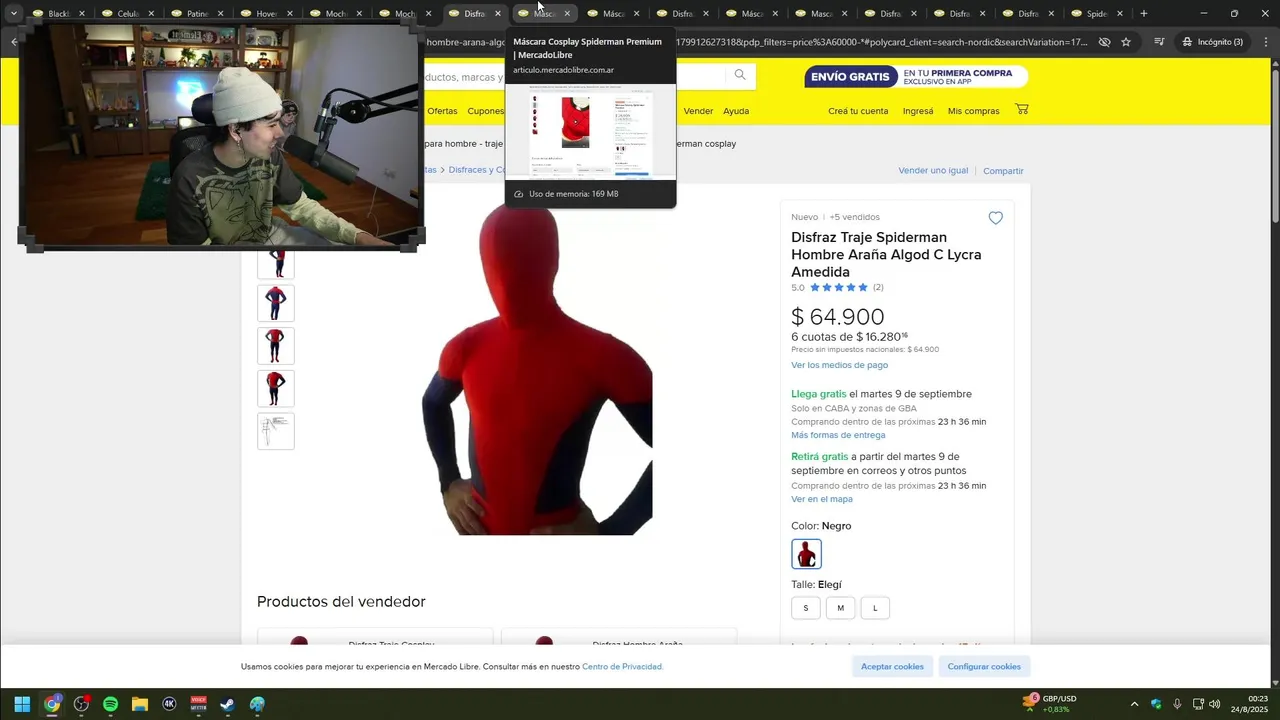Select the Negro color swatch
1280x720 pixels.
[x=806, y=554]
